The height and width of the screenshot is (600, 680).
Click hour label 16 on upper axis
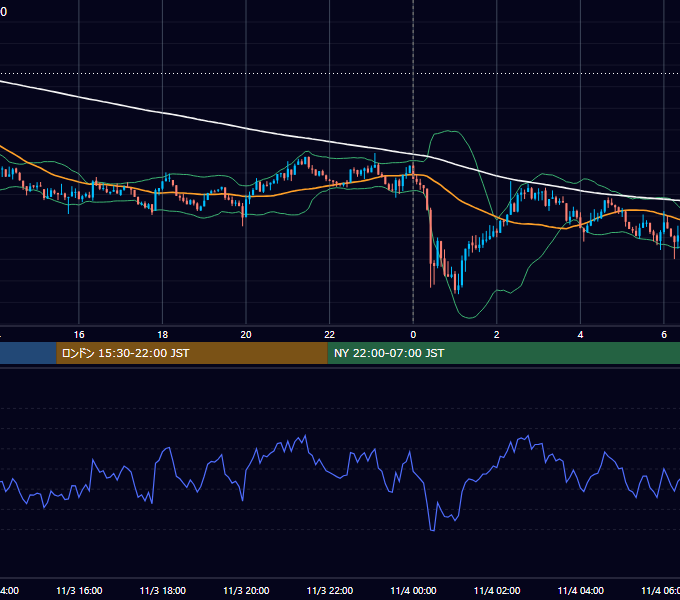79,335
